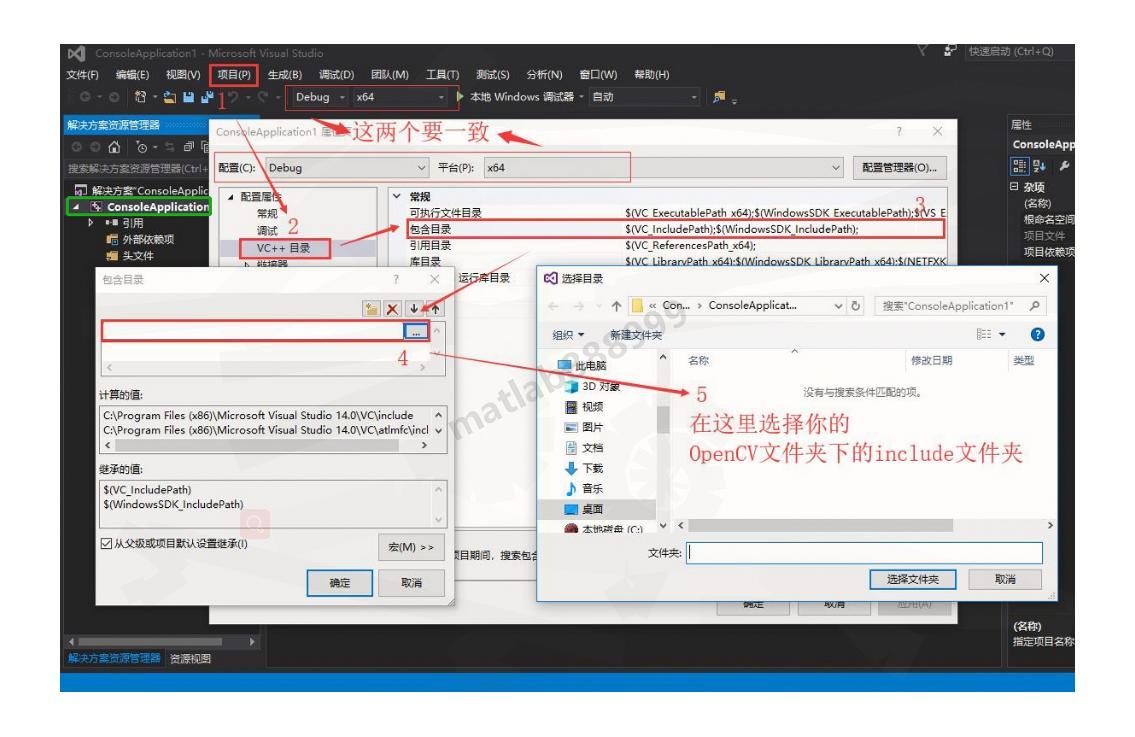Open the view options dropdown in 选择目录 dialog
Image resolution: width=1135 pixels, height=737 pixels.
pyautogui.click(x=1002, y=334)
